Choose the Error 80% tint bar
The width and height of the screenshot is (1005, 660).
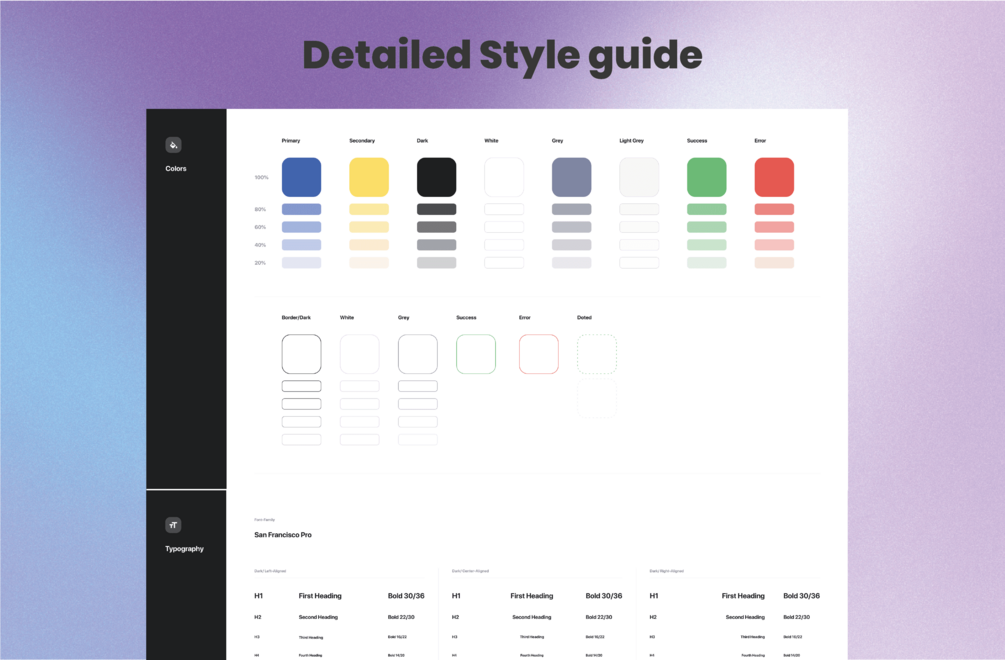[x=774, y=209]
